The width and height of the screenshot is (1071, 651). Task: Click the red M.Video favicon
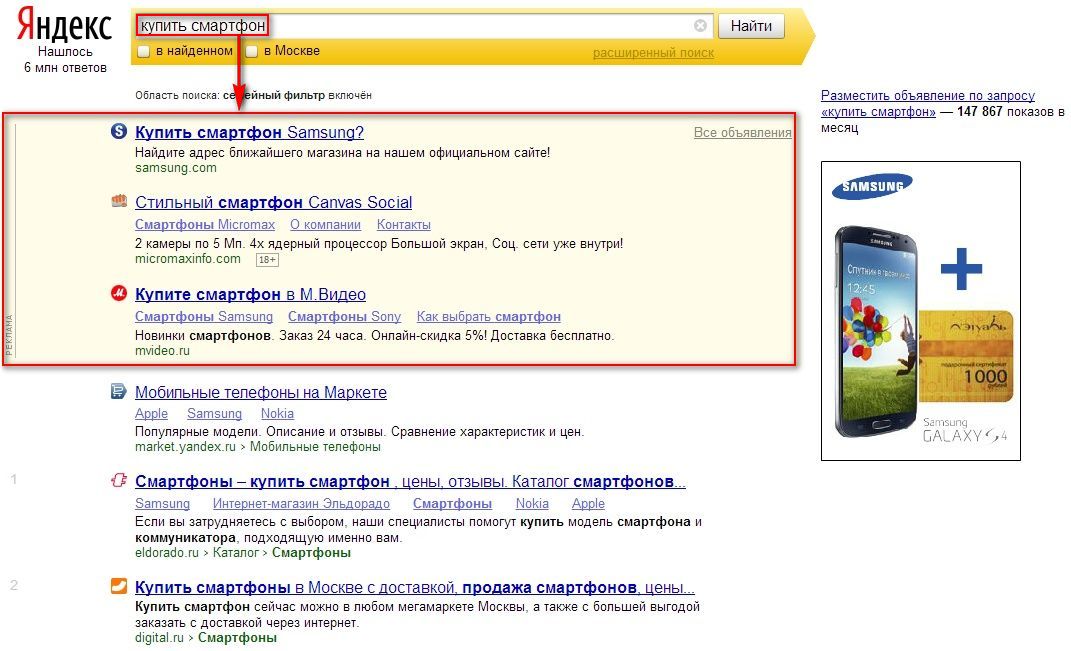(x=119, y=293)
